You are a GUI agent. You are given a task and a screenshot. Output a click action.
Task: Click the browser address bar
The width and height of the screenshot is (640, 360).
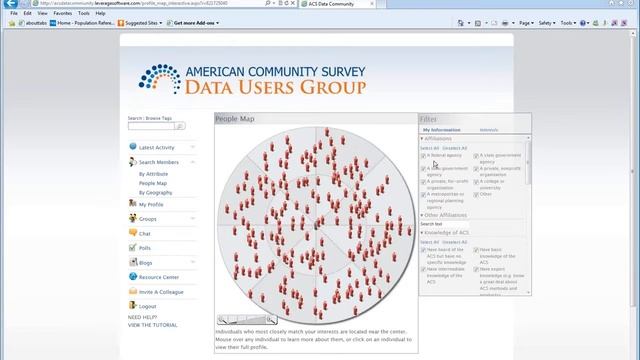pos(148,3)
